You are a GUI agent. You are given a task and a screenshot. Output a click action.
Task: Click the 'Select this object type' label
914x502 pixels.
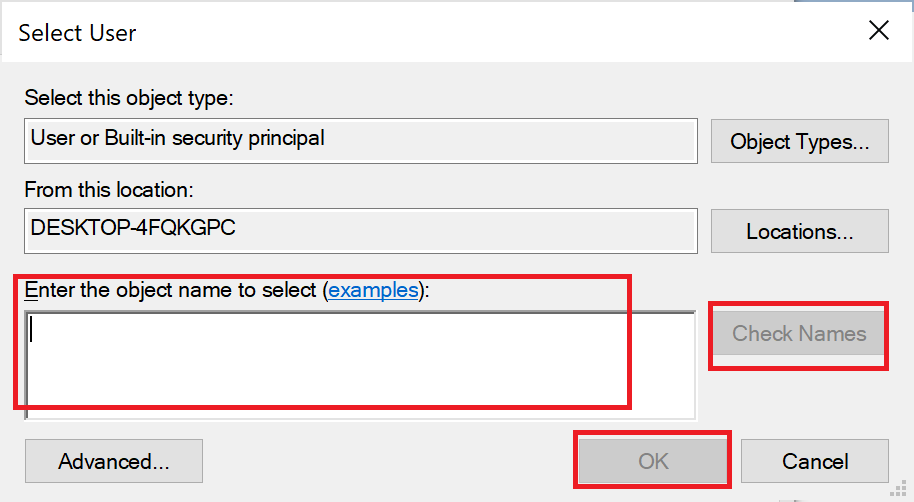pos(128,98)
